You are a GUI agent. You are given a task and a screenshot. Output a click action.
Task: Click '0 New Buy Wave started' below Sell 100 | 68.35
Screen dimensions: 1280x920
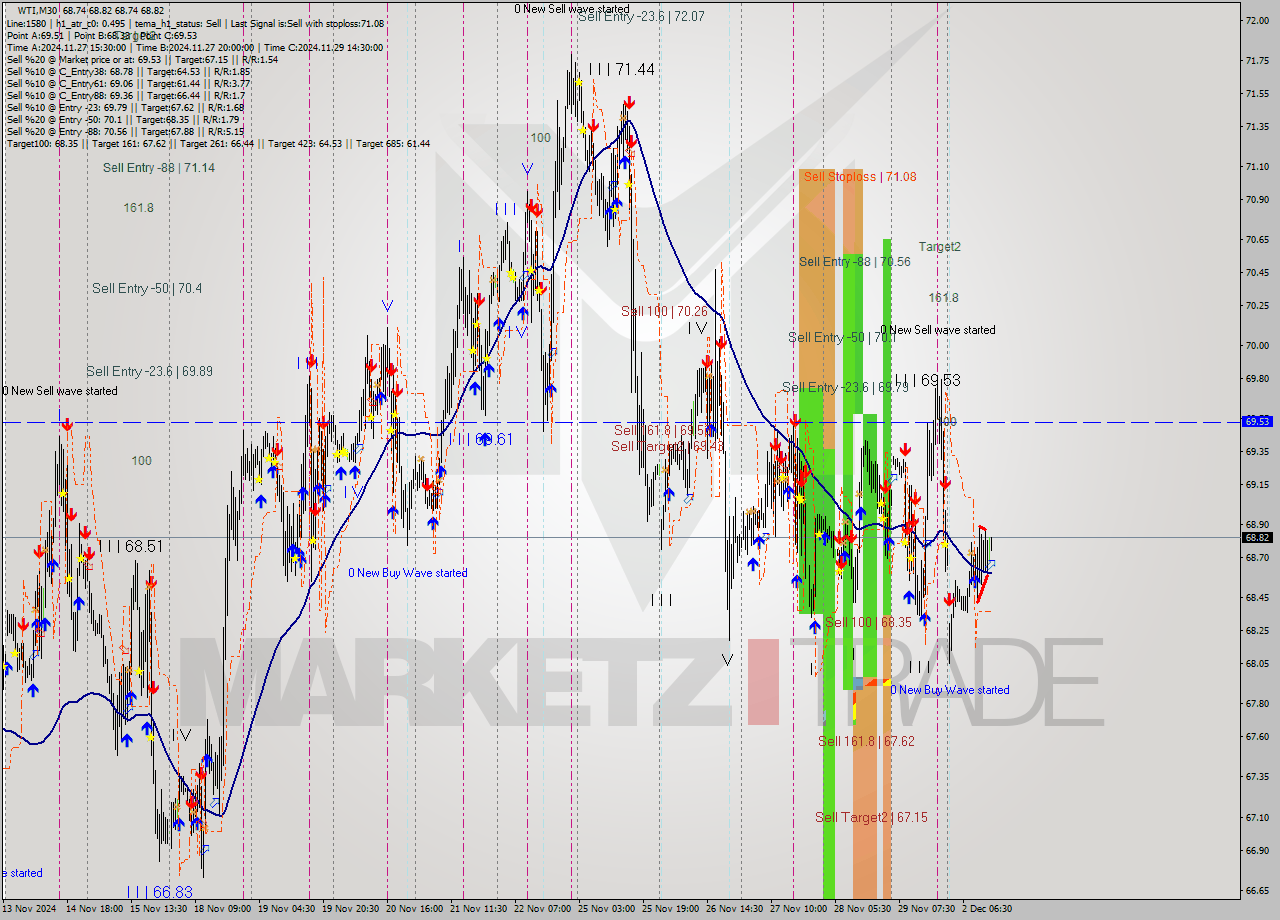tap(950, 690)
